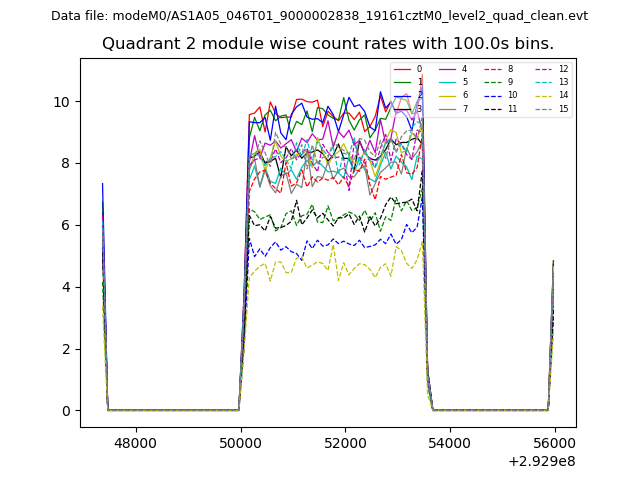The height and width of the screenshot is (480, 640).
Task: Click dashed gray legend entry 15
Action: (549, 108)
